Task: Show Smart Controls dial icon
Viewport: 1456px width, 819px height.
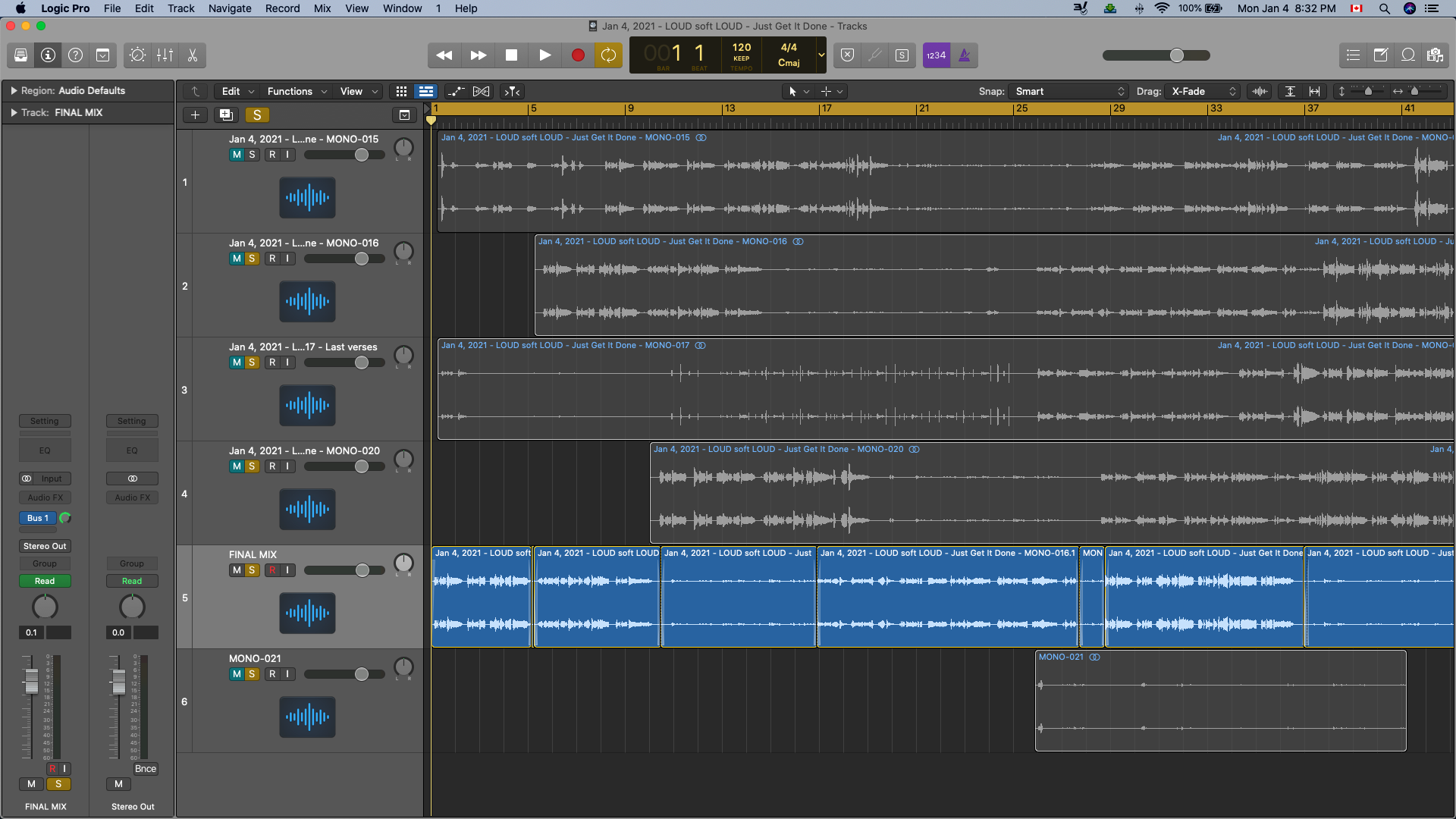Action: pyautogui.click(x=137, y=55)
